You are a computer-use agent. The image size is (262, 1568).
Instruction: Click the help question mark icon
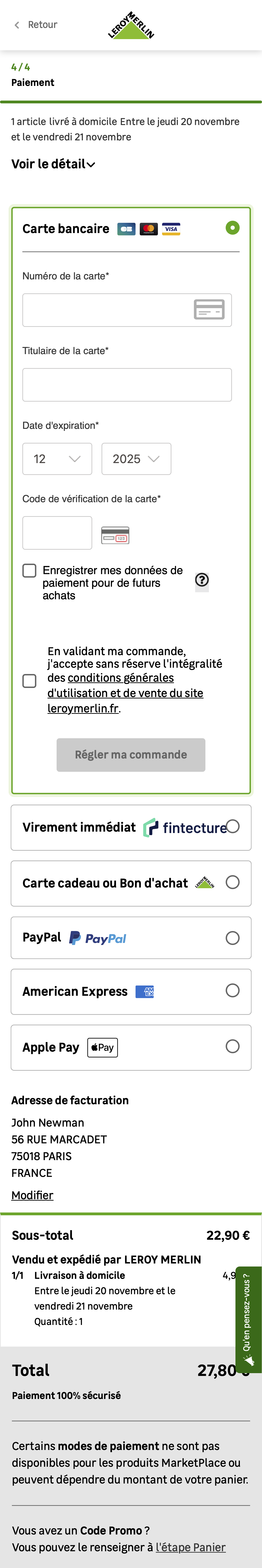coord(202,580)
